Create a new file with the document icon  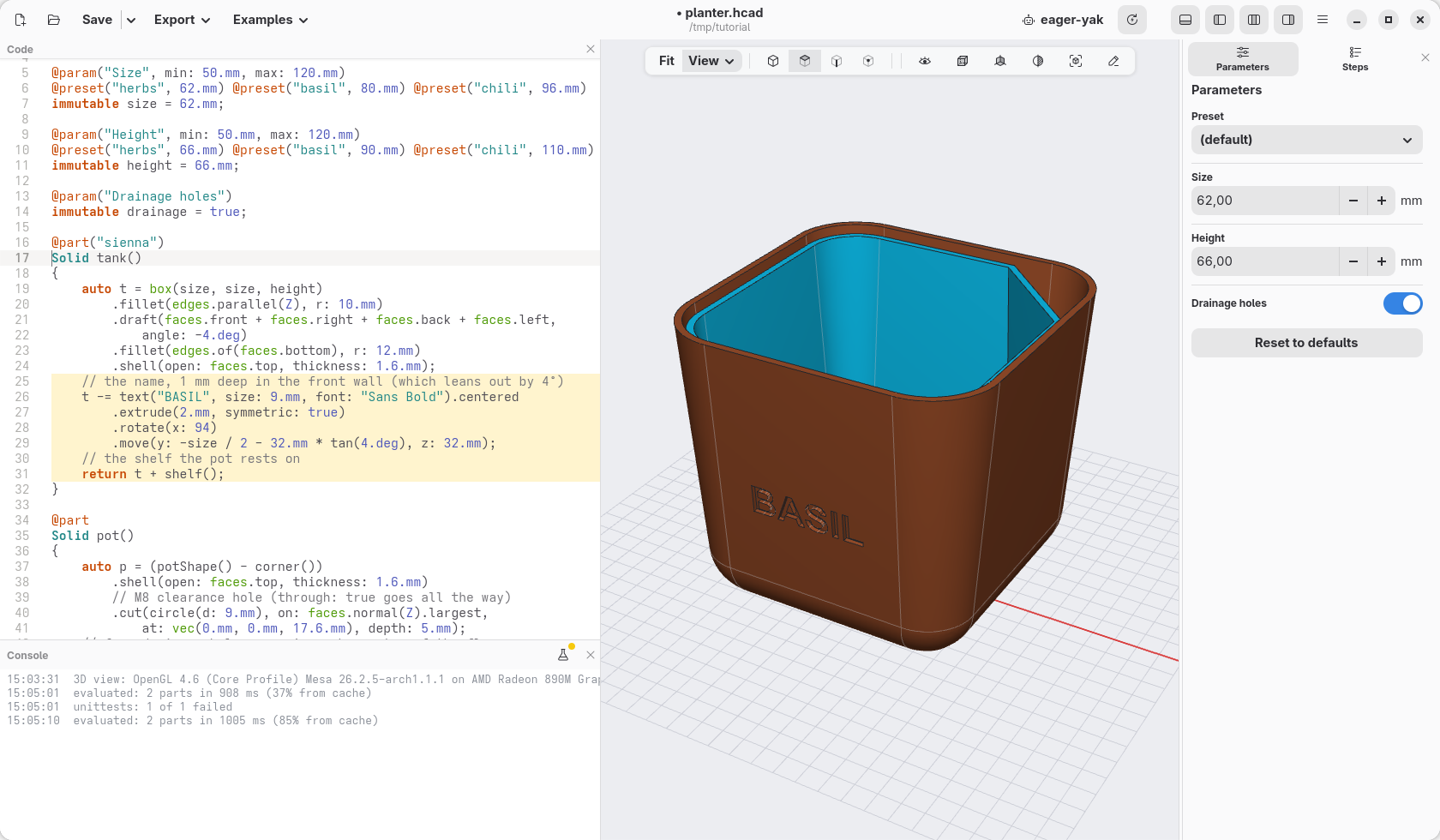[21, 20]
